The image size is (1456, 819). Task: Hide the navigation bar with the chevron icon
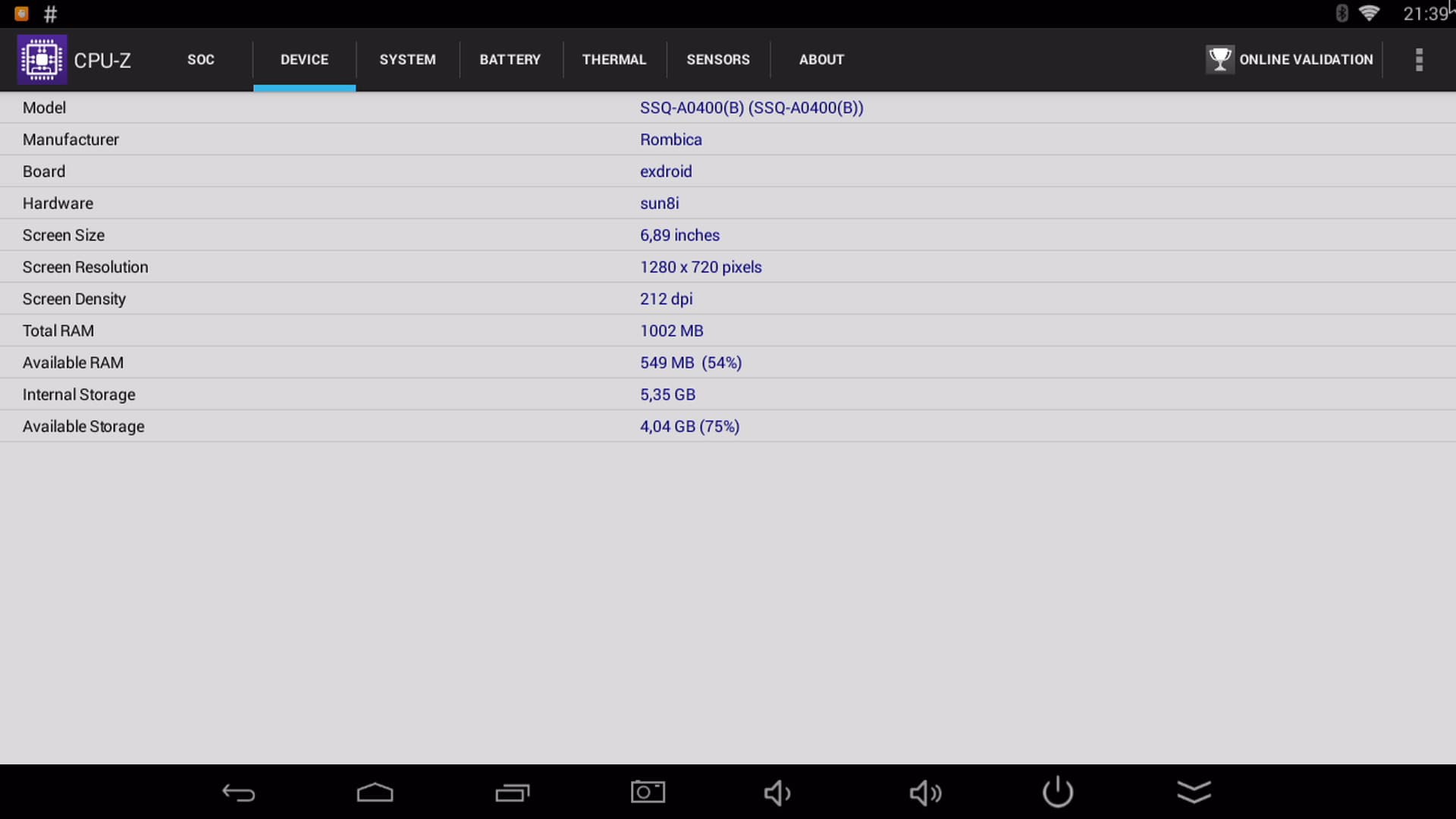click(1194, 792)
